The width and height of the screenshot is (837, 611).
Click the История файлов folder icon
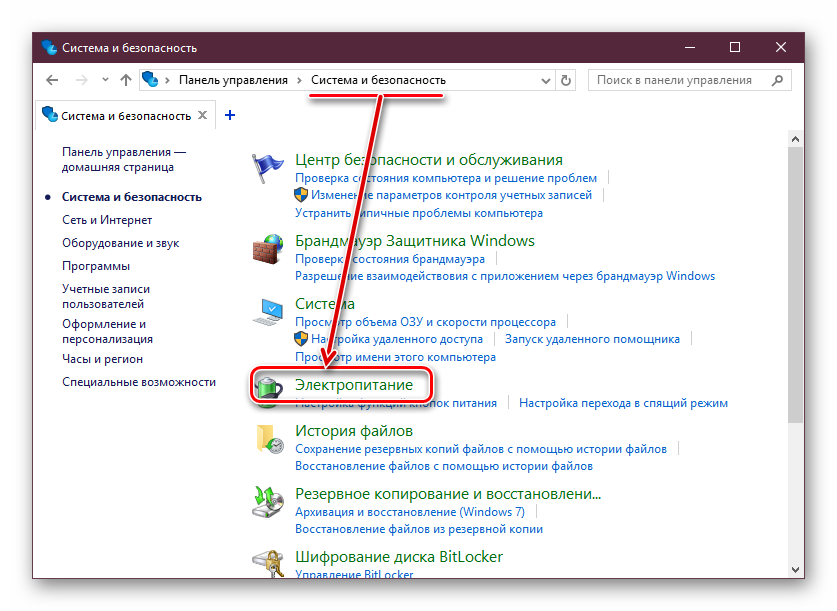click(267, 440)
